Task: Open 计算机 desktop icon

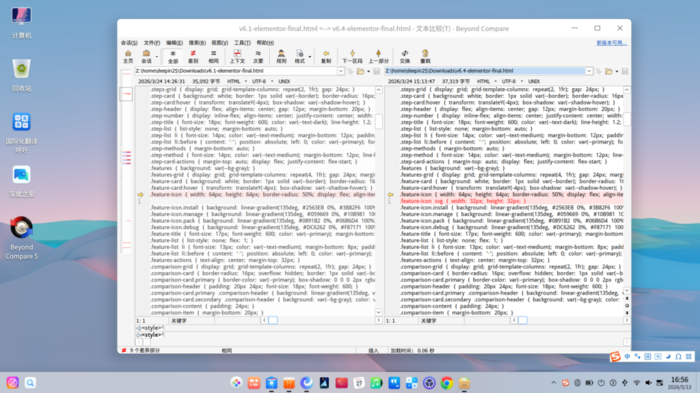Action: click(21, 22)
